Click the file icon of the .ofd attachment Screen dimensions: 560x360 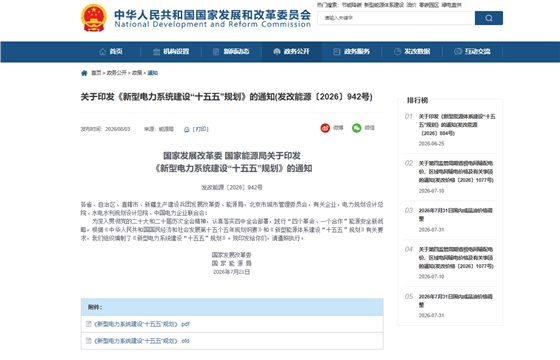pyautogui.click(x=89, y=341)
